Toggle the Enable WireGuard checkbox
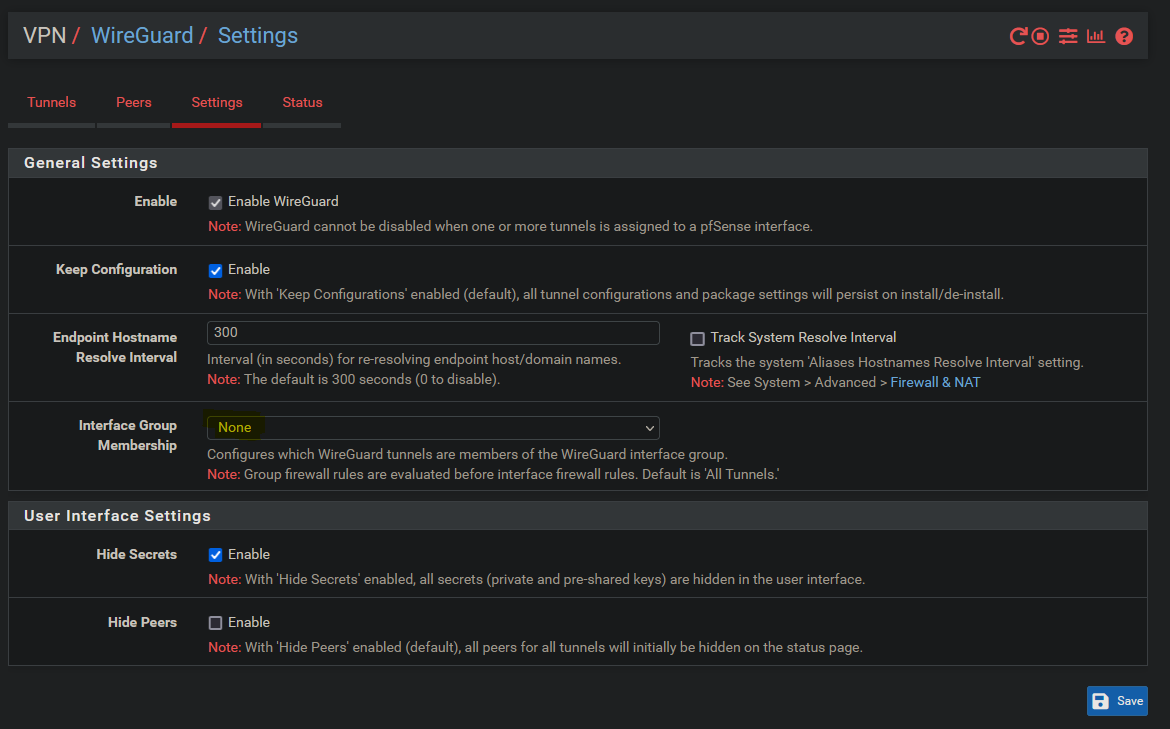 pos(216,202)
